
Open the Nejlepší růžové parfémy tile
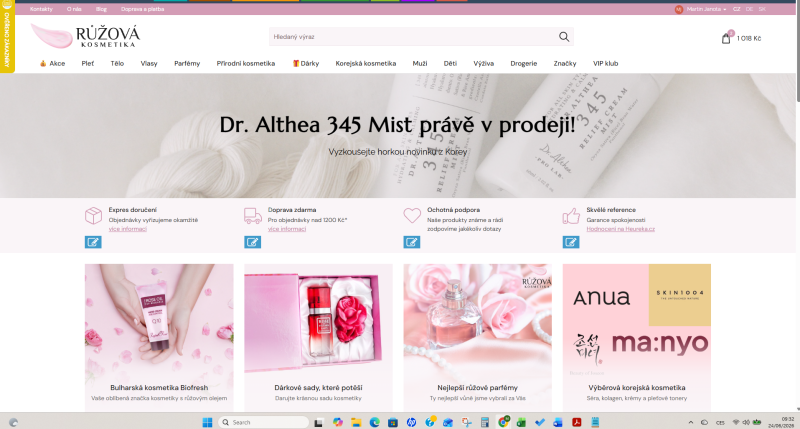pos(478,338)
